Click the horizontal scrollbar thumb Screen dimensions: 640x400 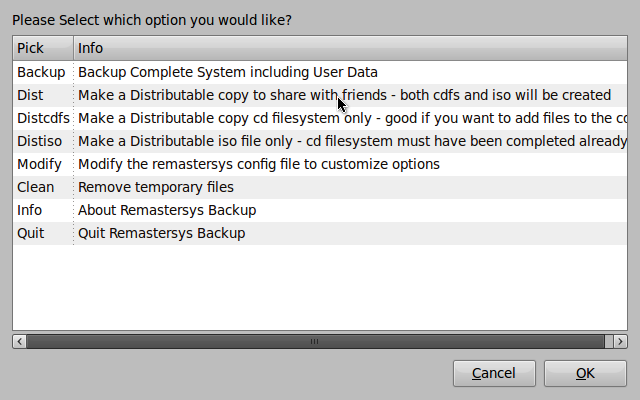[314, 341]
